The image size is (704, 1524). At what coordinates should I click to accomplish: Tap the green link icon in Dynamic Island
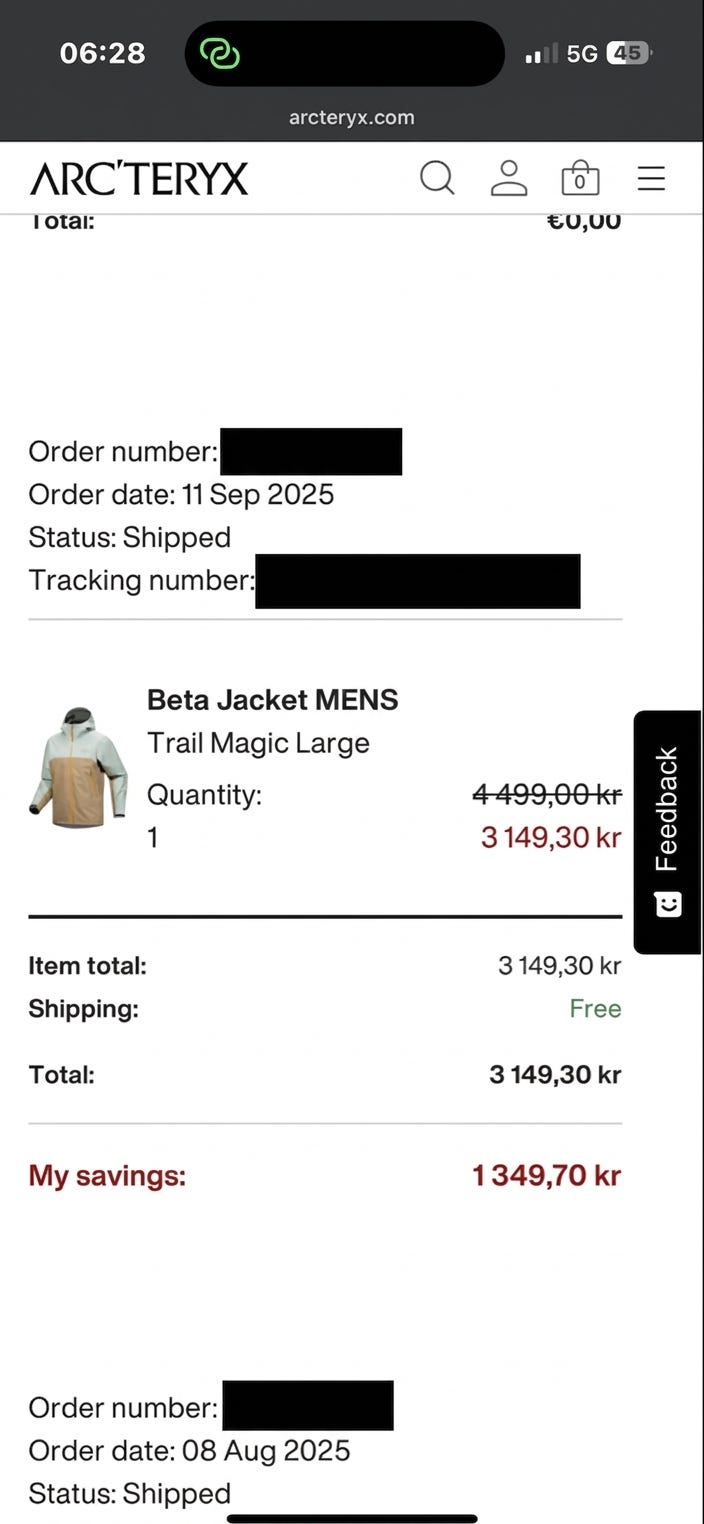(219, 53)
